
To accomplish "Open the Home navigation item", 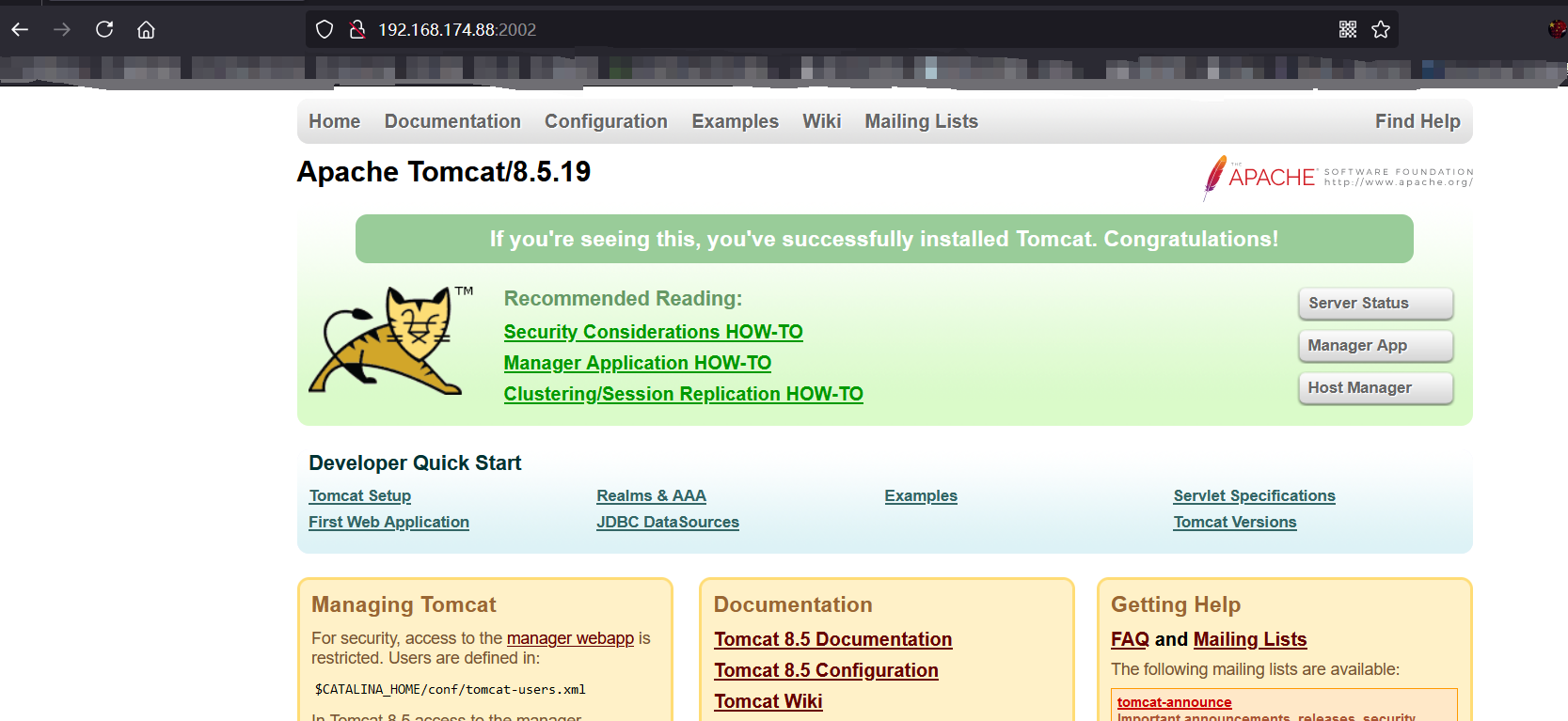I will (x=335, y=121).
